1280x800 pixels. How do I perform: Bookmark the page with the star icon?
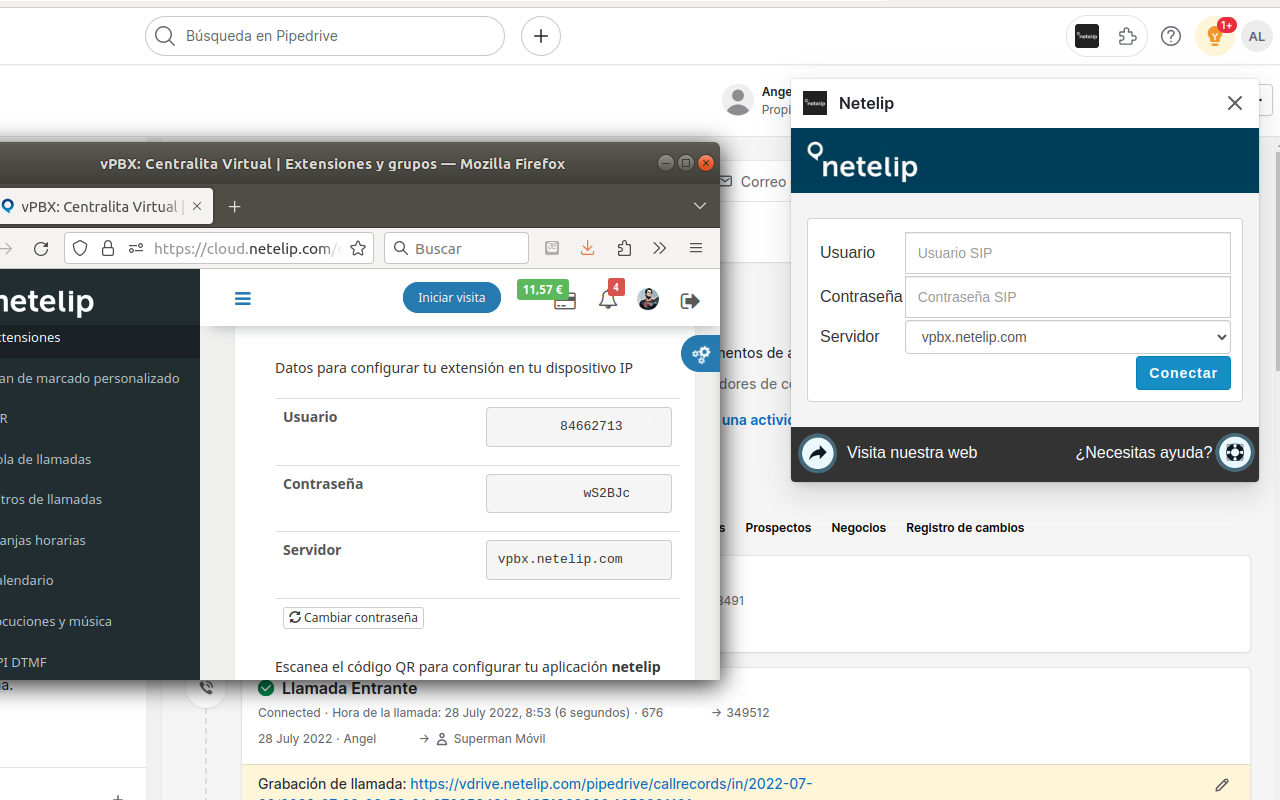(358, 248)
